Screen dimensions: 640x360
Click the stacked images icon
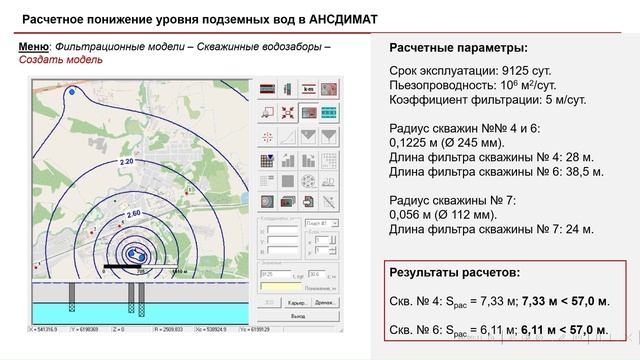pos(288,201)
